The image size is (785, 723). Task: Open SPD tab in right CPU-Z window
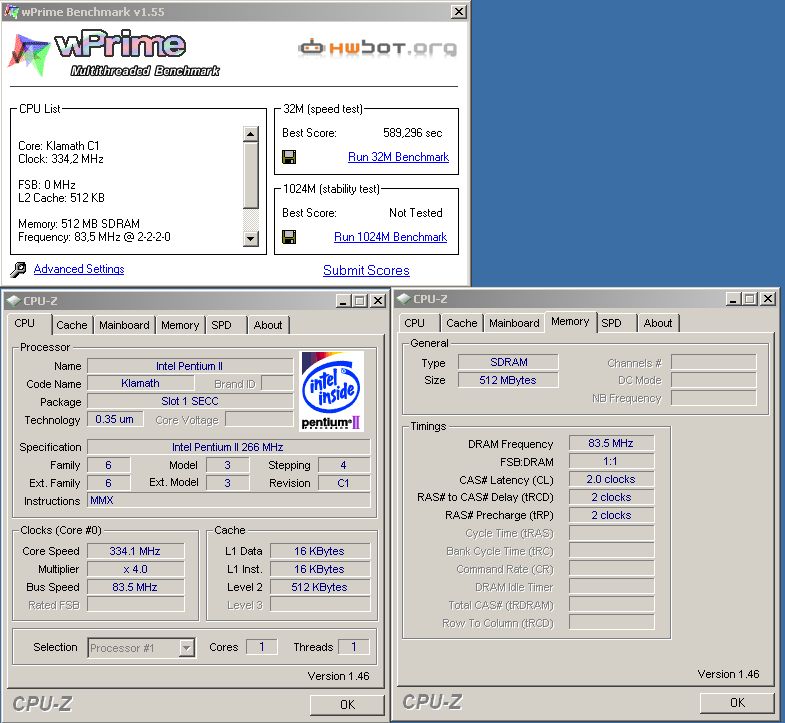point(616,323)
